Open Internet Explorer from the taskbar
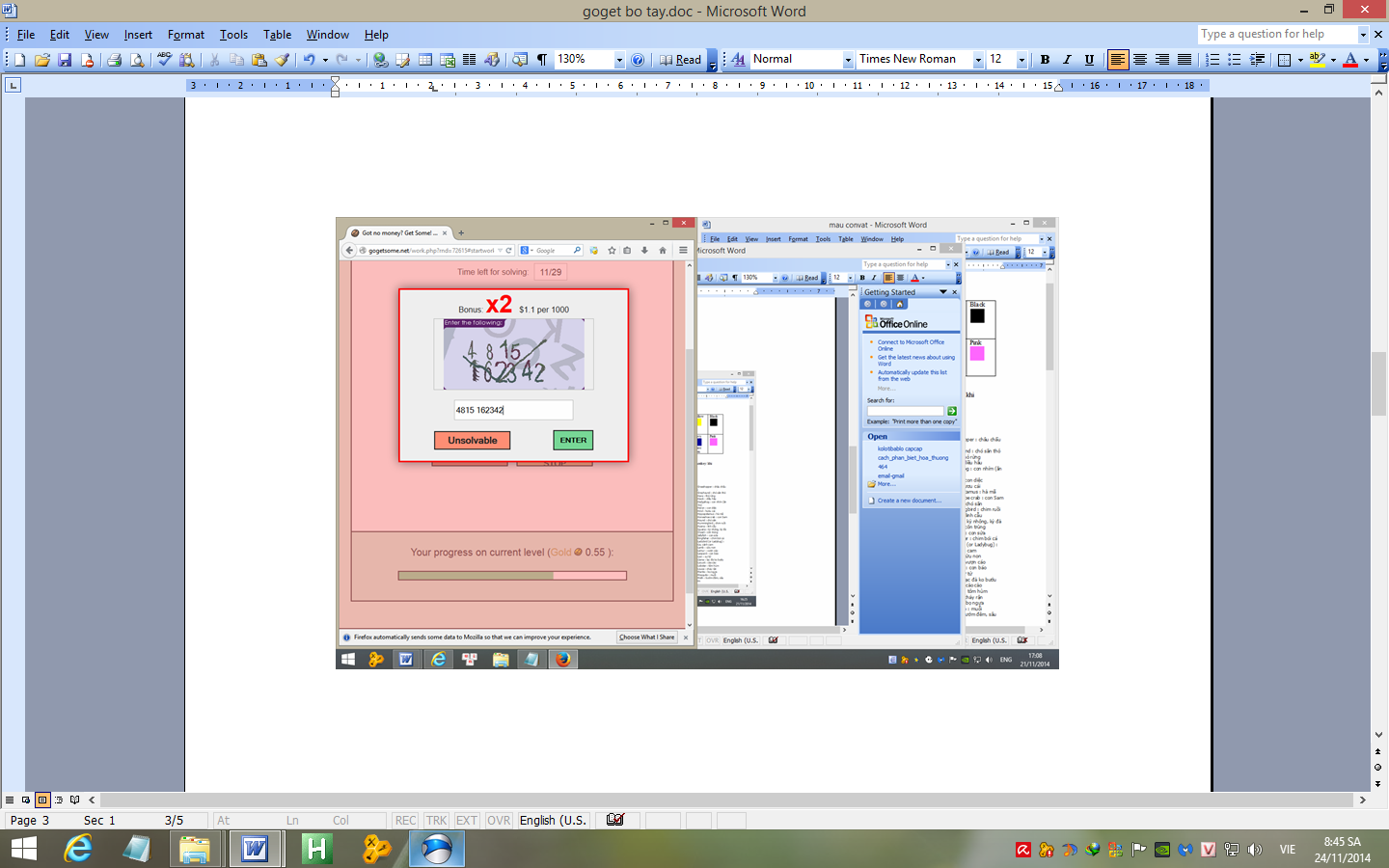Image resolution: width=1389 pixels, height=868 pixels. [x=78, y=849]
